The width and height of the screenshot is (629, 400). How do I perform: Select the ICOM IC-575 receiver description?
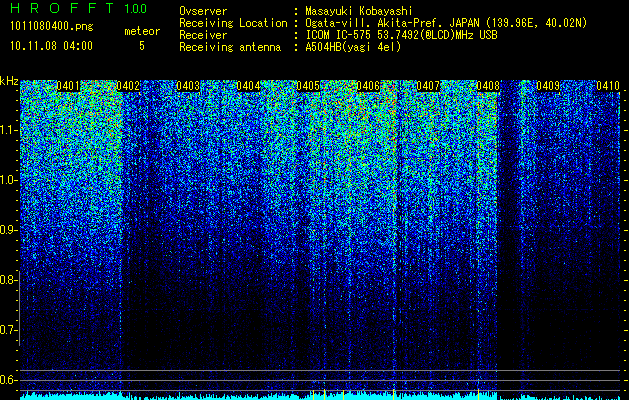point(401,35)
